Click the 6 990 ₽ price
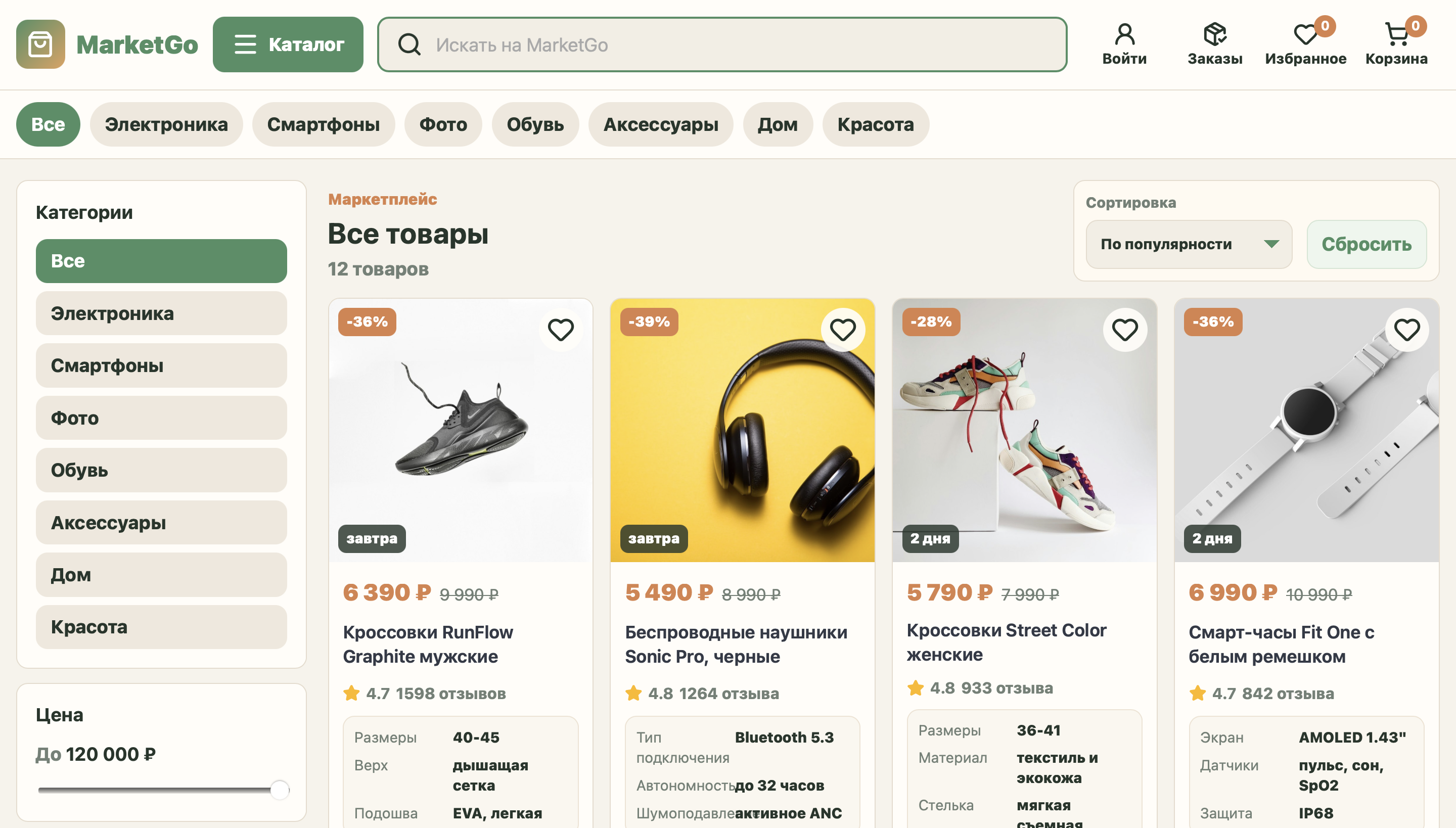 click(1233, 592)
